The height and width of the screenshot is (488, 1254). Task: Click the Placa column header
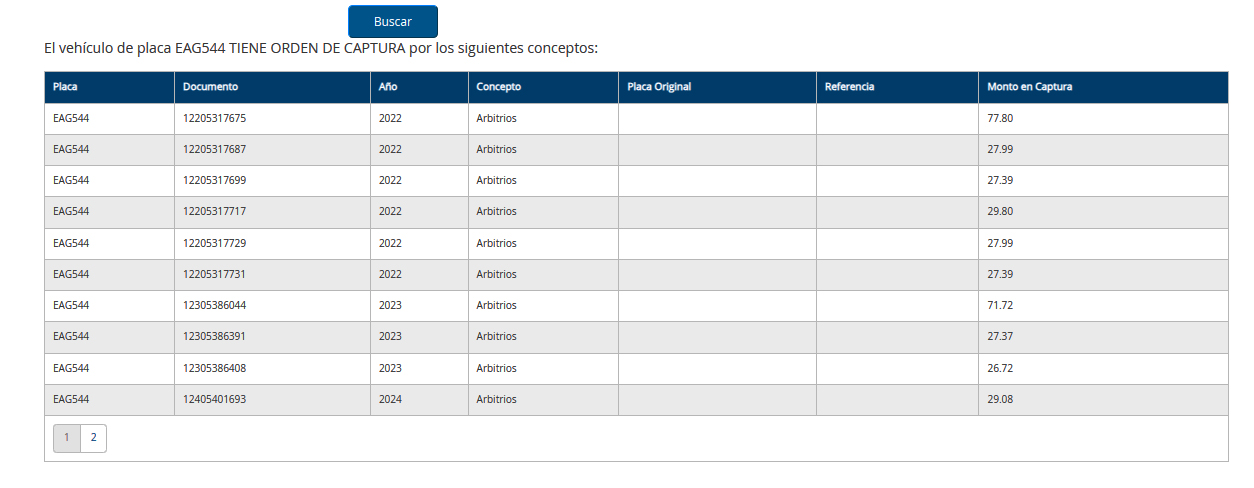(x=65, y=87)
